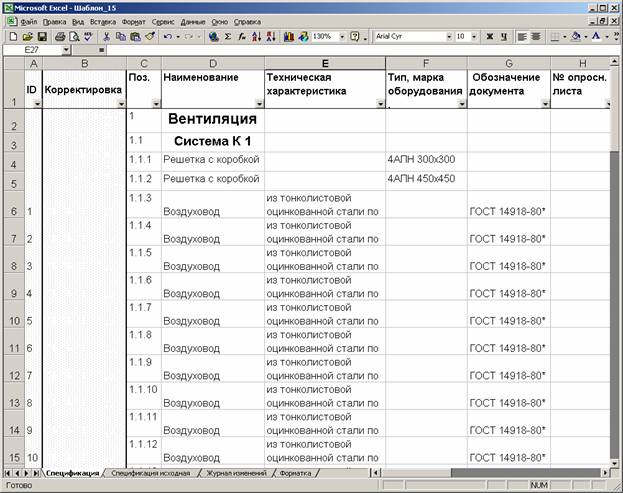Viewport: 623px width, 493px height.
Task: Click the fill color bucket swatch
Action: (576, 36)
